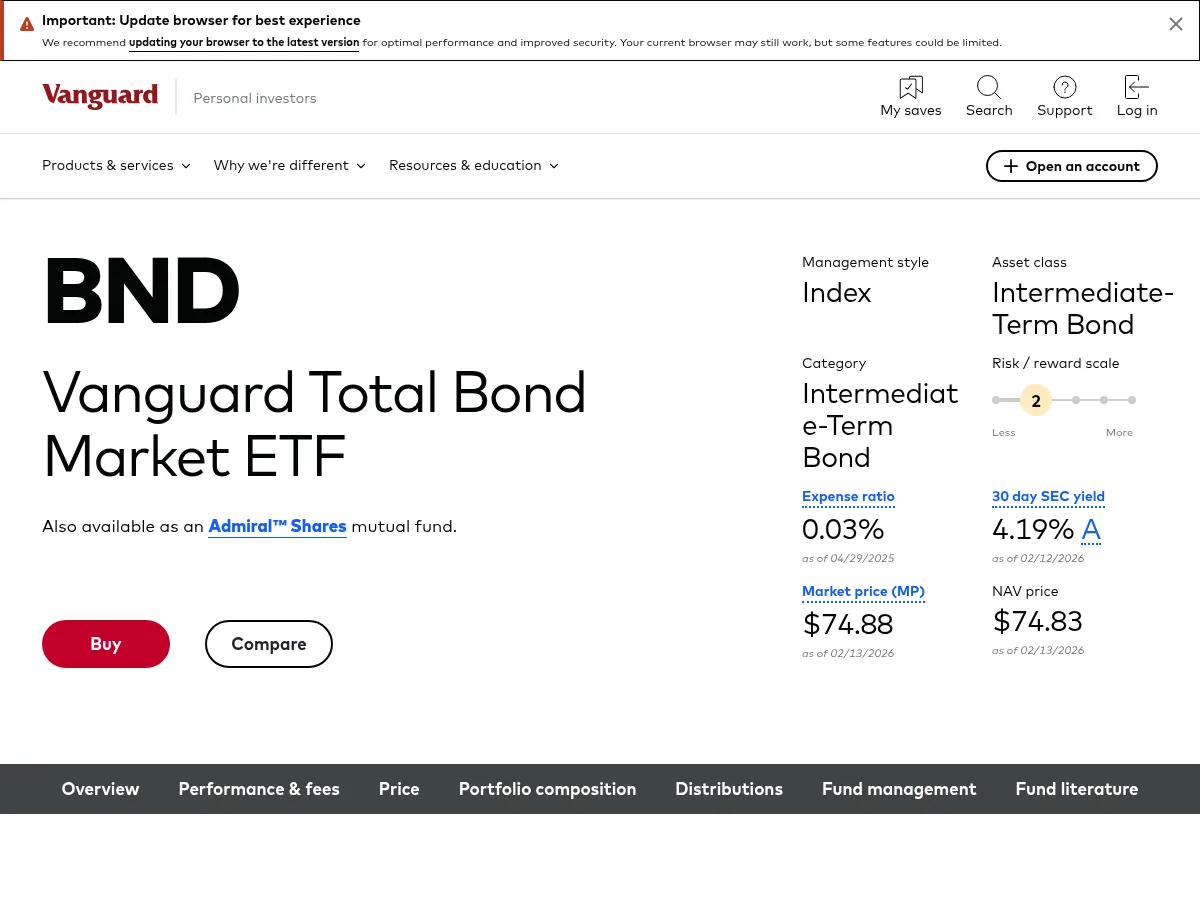Switch to the Performance & fees tab
The width and height of the screenshot is (1200, 900).
pyautogui.click(x=258, y=789)
